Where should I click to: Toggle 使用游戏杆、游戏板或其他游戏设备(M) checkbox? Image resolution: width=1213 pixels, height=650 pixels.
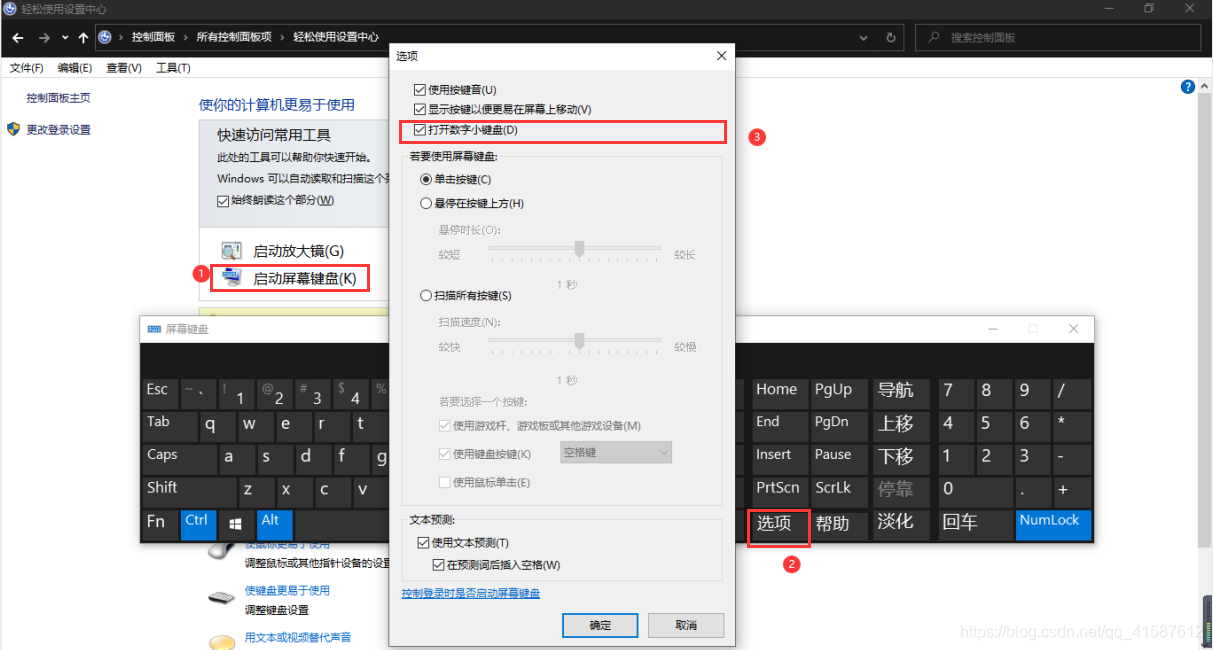(445, 425)
